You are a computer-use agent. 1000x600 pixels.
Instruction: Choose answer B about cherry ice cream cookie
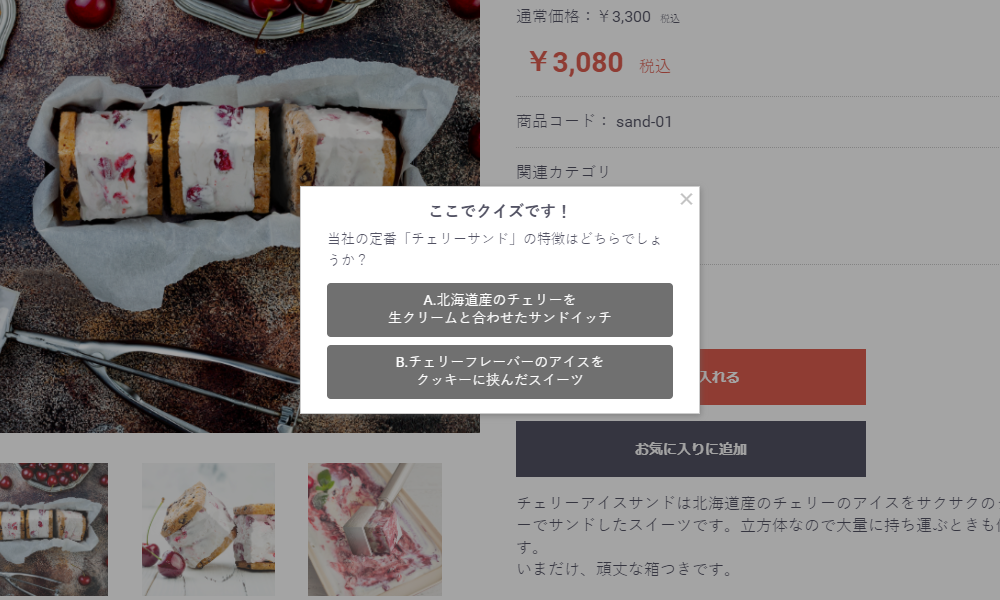(x=499, y=372)
